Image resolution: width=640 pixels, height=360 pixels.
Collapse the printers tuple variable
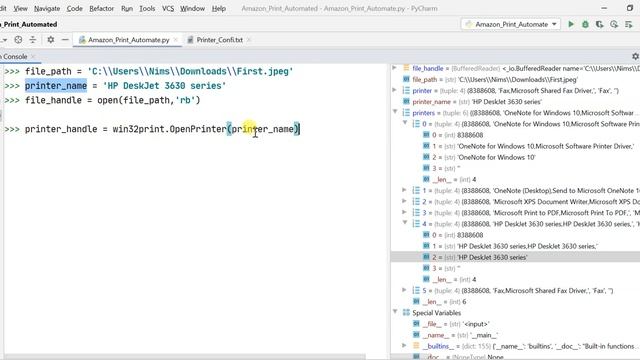click(x=395, y=112)
